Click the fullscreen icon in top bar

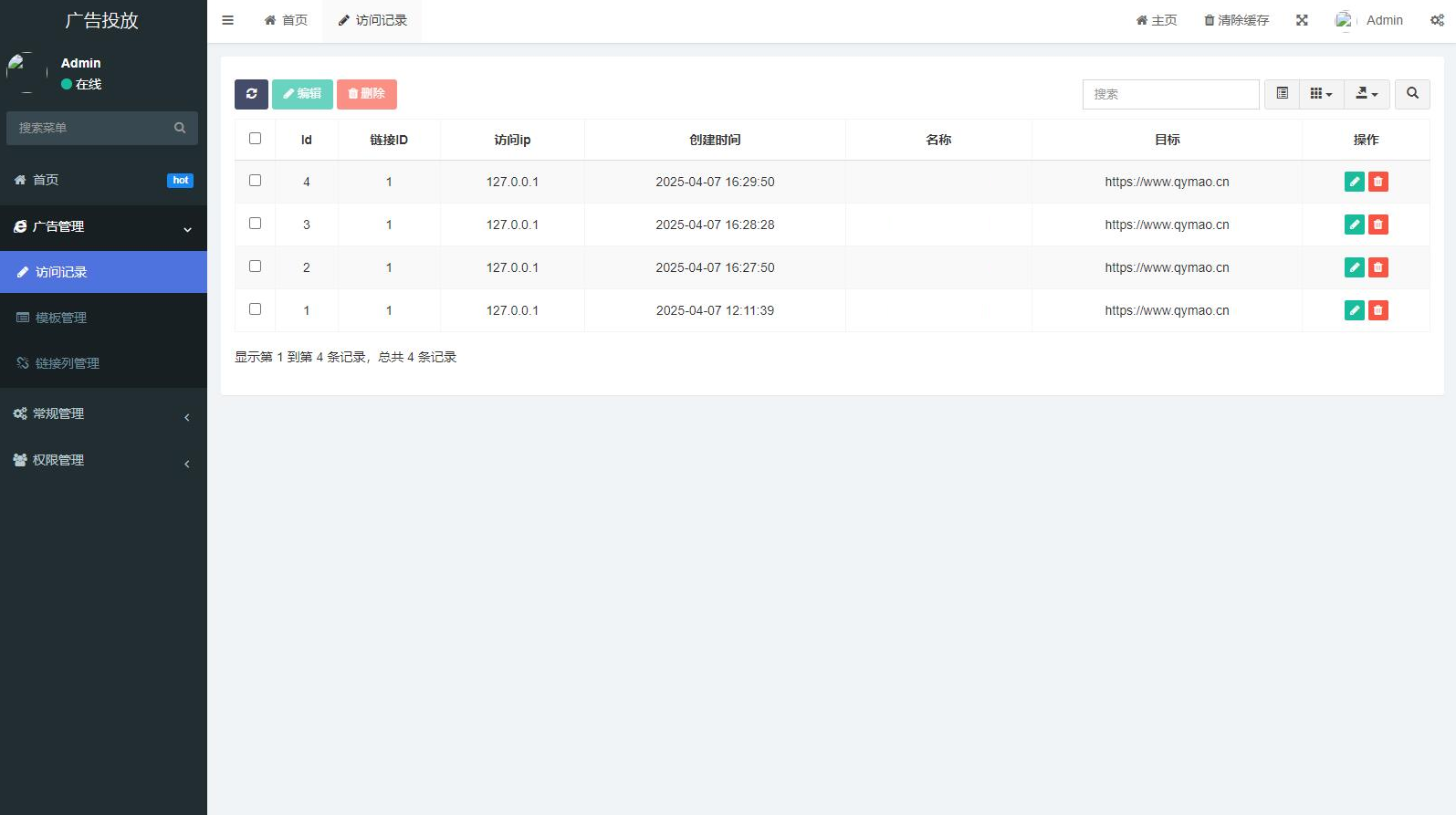coord(1302,20)
